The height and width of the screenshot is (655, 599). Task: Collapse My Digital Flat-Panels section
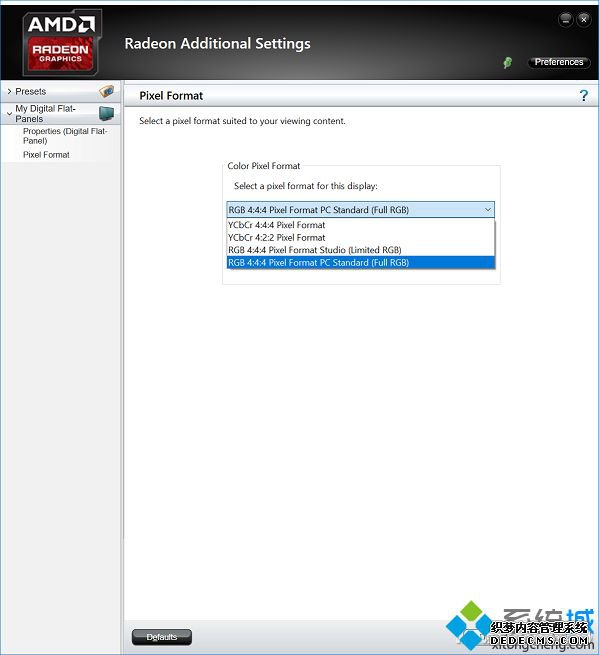pos(9,114)
